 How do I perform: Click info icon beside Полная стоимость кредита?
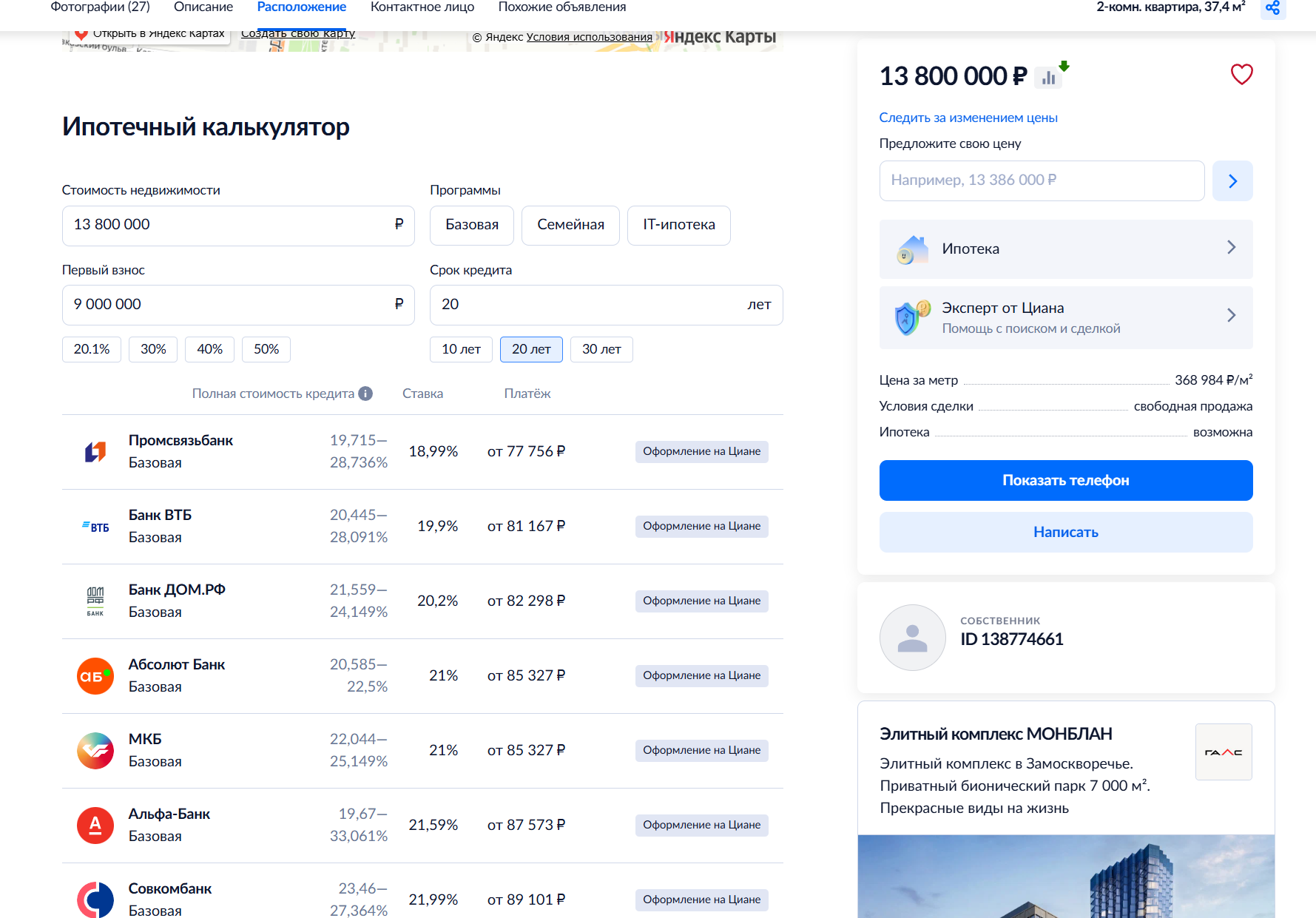(365, 394)
